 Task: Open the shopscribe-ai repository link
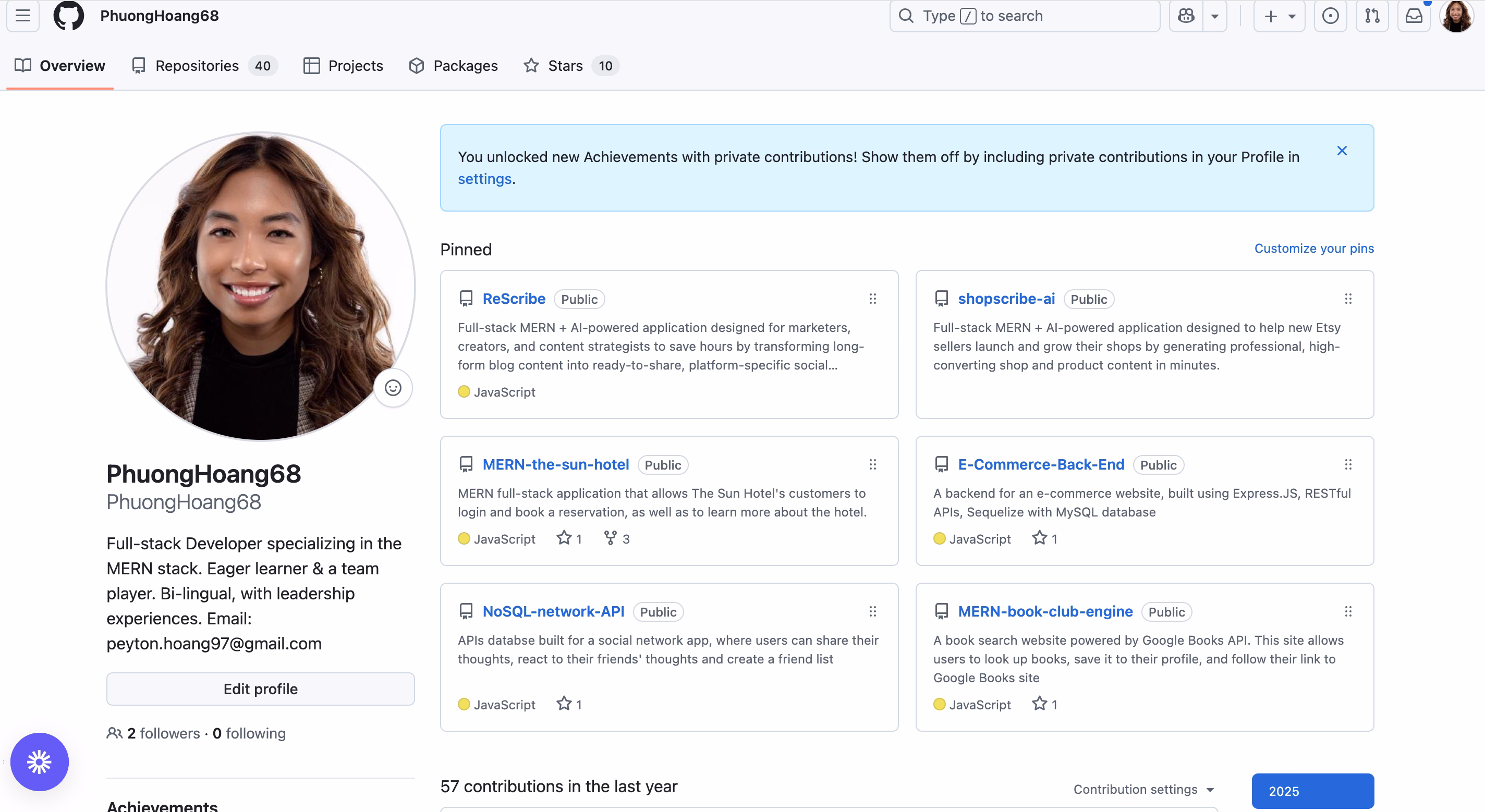(x=1006, y=299)
